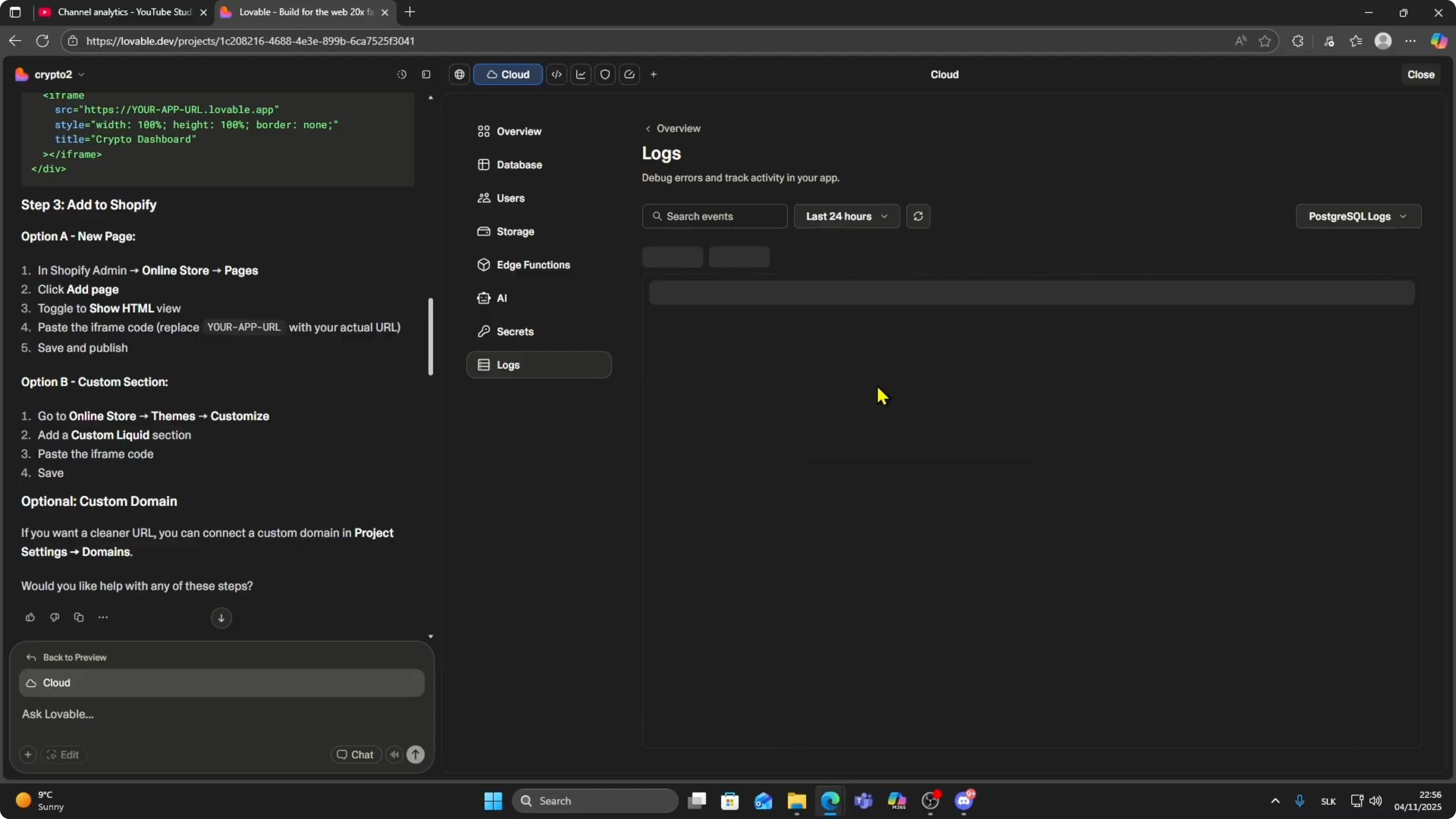Open browser extensions puzzle icon
The height and width of the screenshot is (819, 1456).
click(1298, 41)
